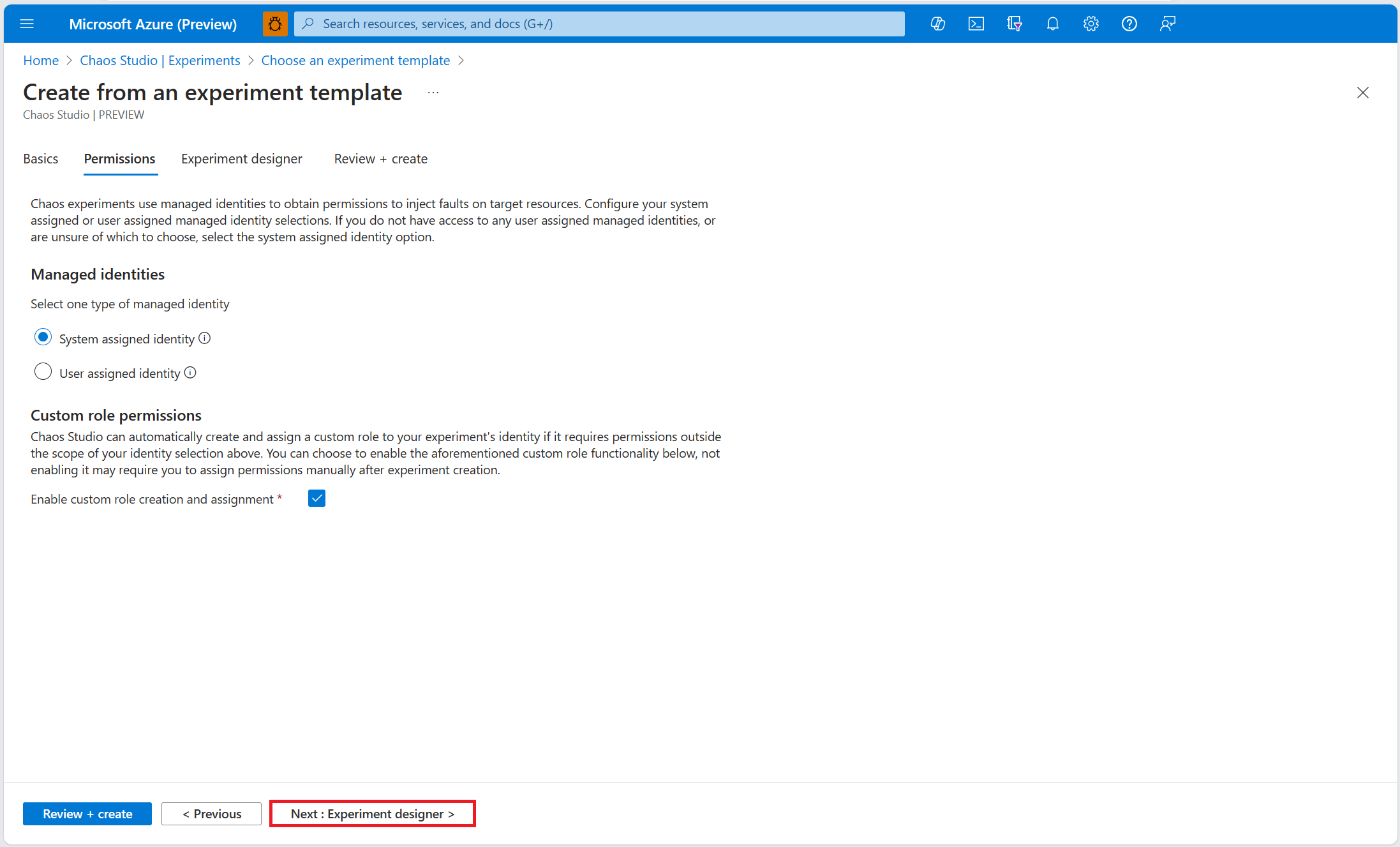Click the Copilot icon in the top bar

point(938,24)
